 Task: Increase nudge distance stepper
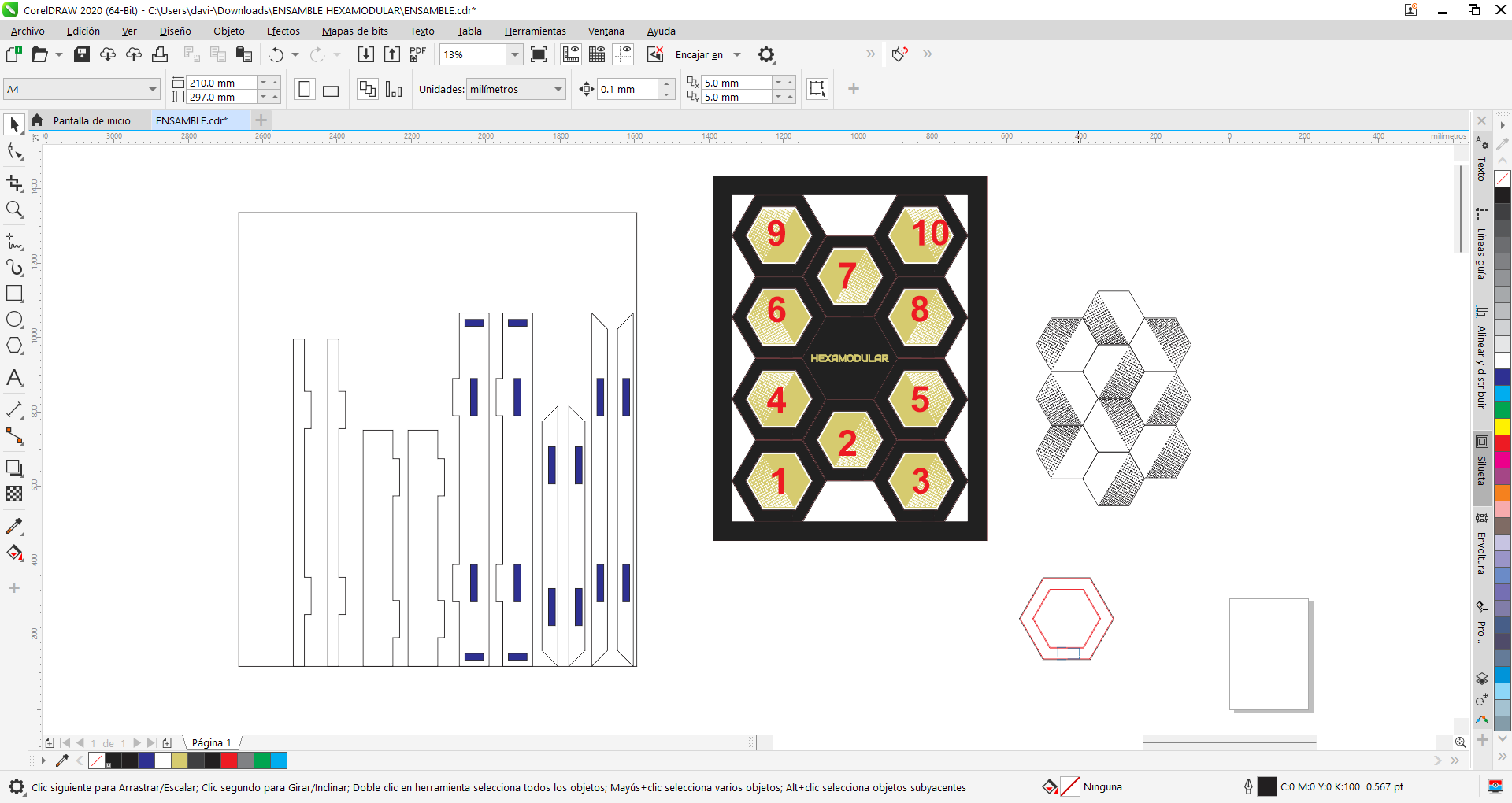pos(667,83)
